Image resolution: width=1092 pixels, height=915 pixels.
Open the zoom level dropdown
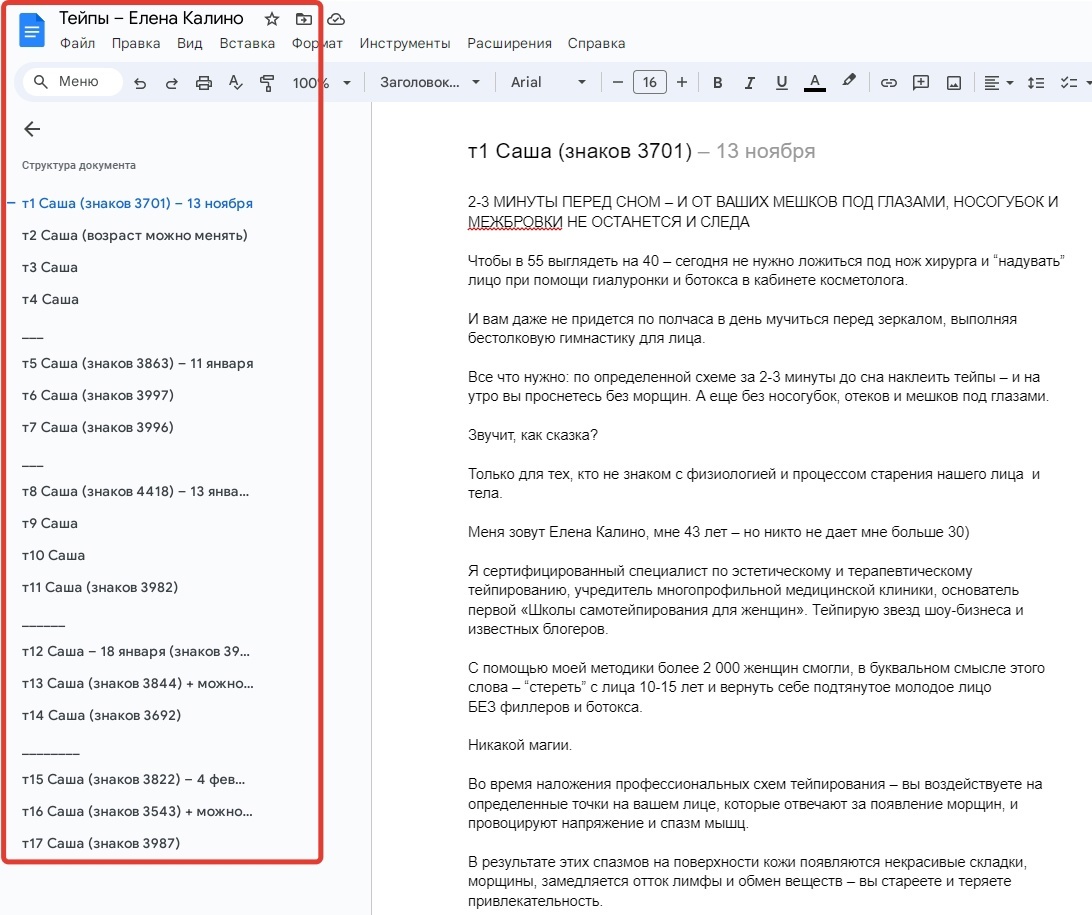[321, 83]
